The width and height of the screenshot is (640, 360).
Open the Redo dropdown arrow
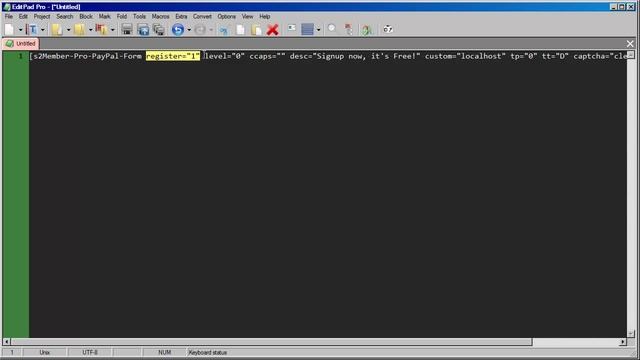tap(211, 30)
